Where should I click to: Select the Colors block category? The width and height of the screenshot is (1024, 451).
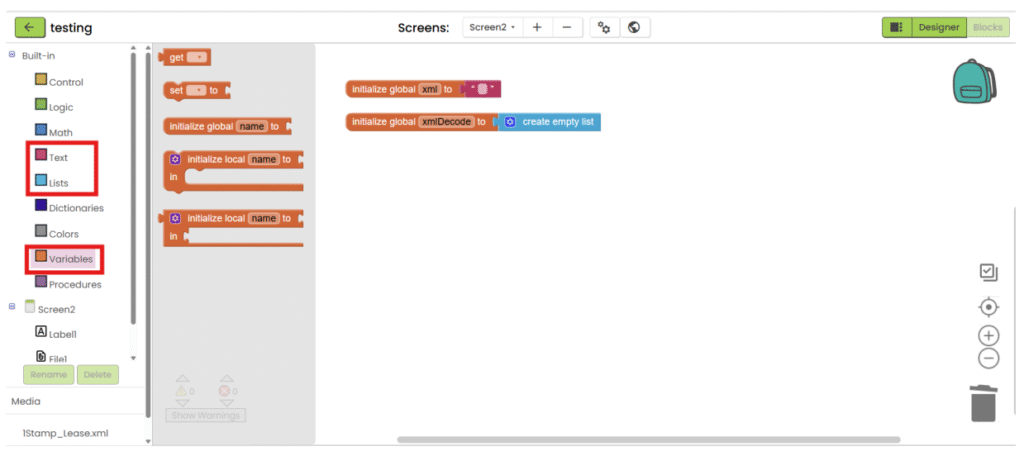(63, 234)
